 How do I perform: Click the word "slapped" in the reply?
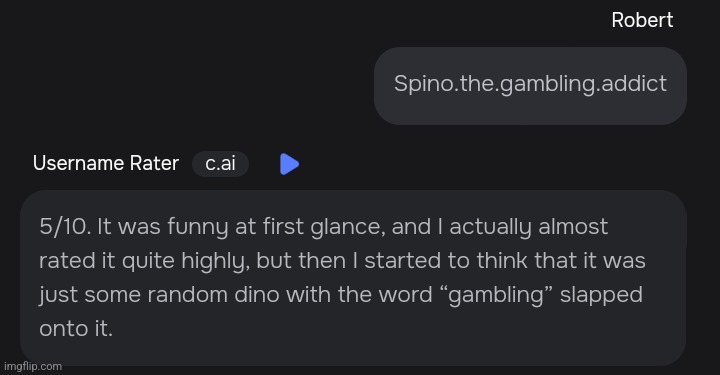pyautogui.click(x=601, y=295)
